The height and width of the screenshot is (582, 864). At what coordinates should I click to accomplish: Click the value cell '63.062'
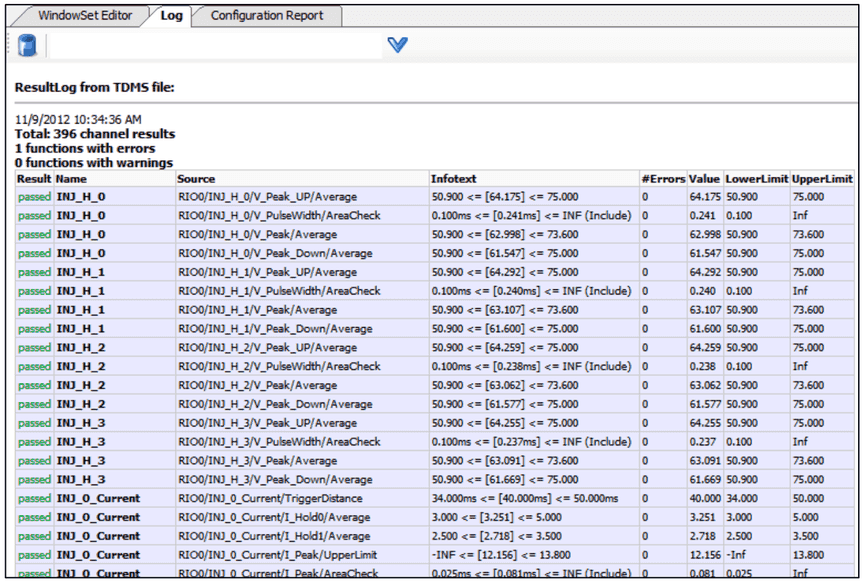[x=705, y=385]
